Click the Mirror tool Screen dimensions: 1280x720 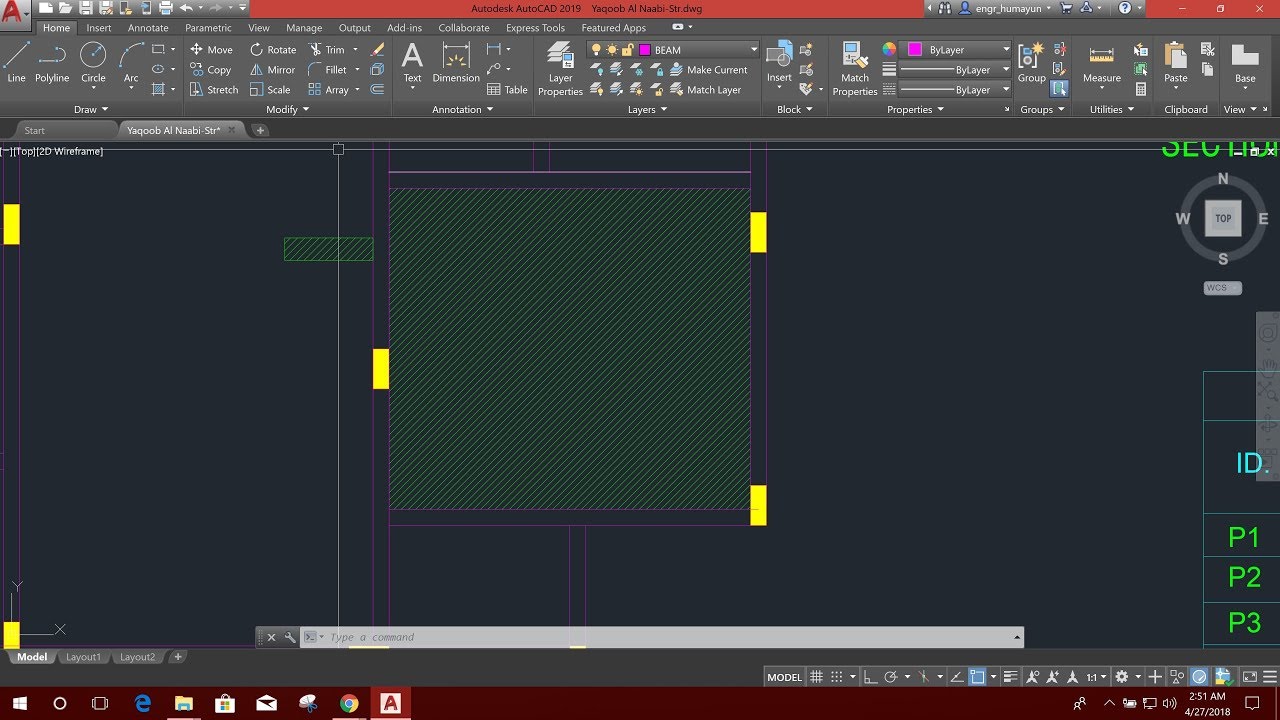coord(273,70)
